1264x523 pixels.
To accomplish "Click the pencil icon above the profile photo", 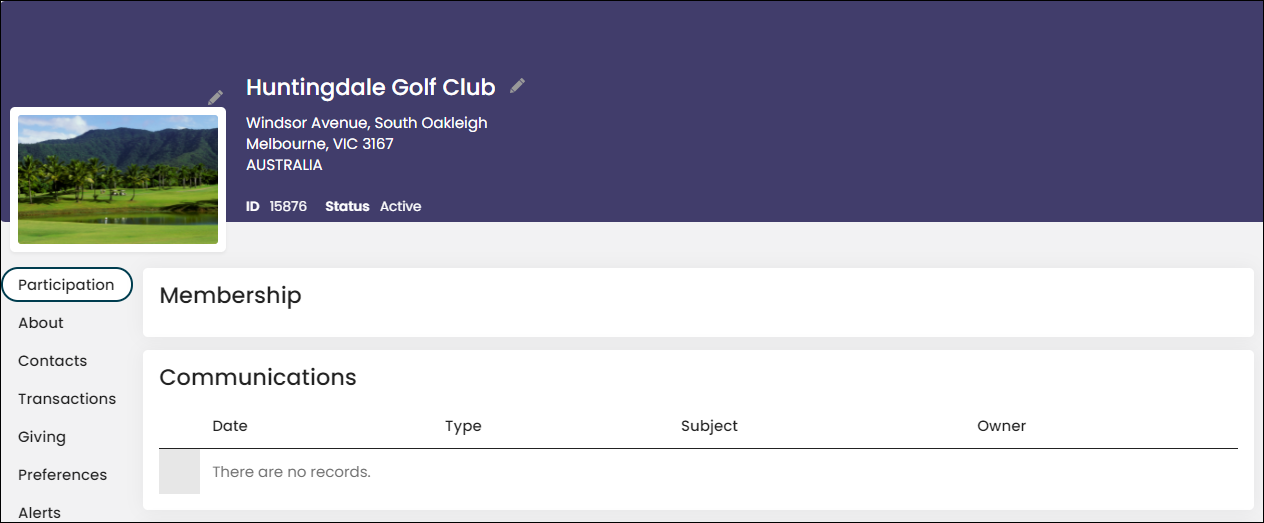I will coord(215,98).
